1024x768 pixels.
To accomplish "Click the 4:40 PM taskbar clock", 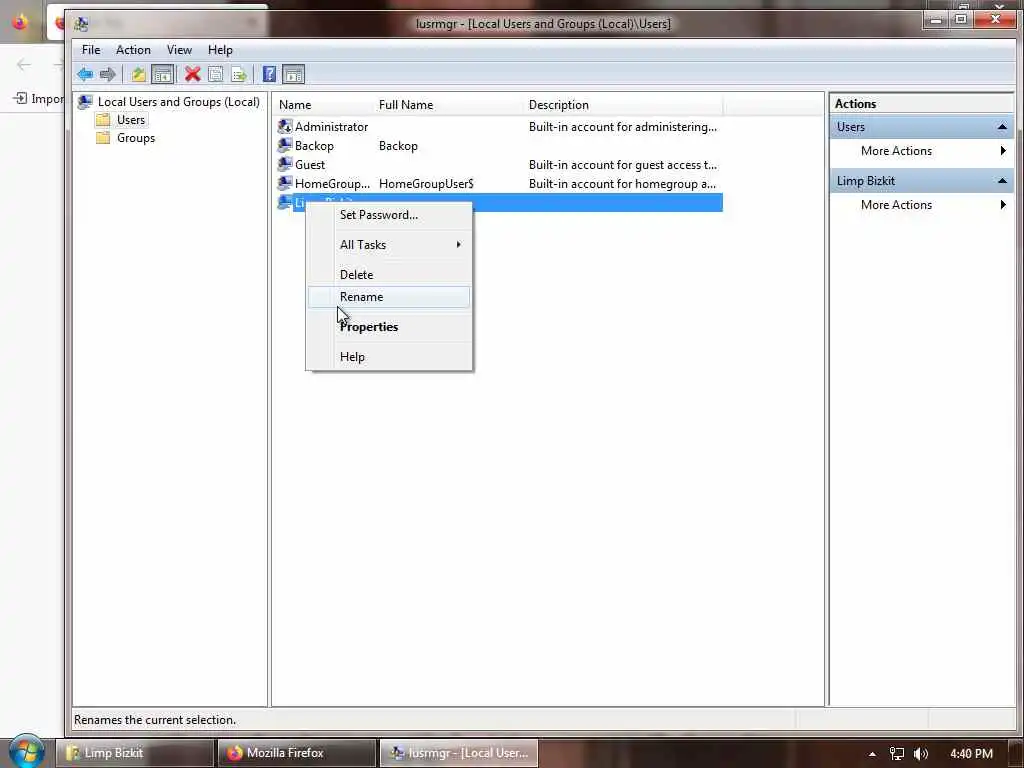I will (x=971, y=754).
